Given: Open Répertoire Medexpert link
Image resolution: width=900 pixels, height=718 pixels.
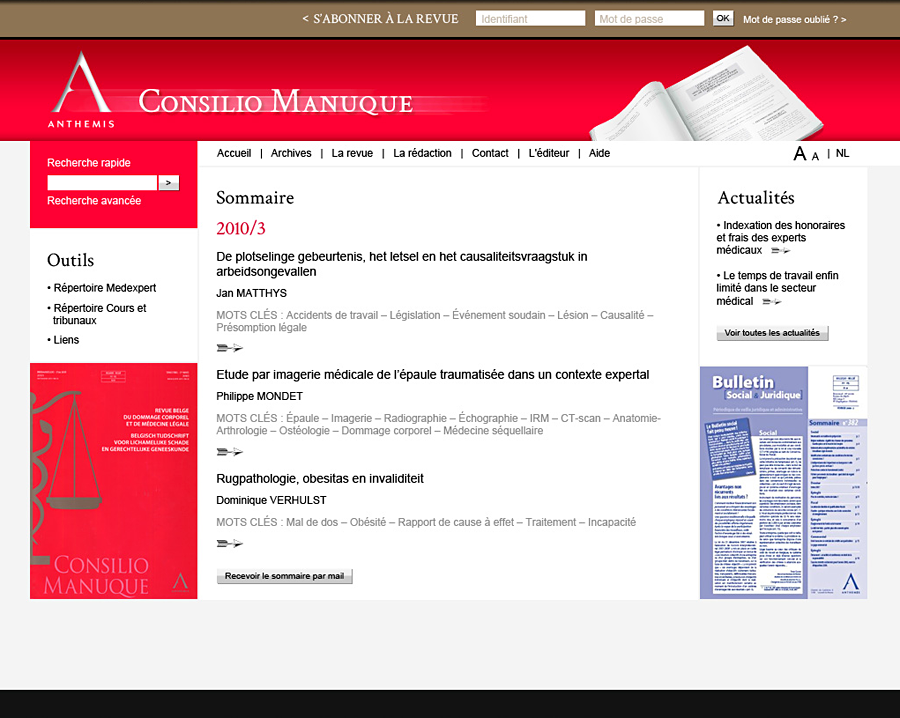Looking at the screenshot, I should click(104, 288).
